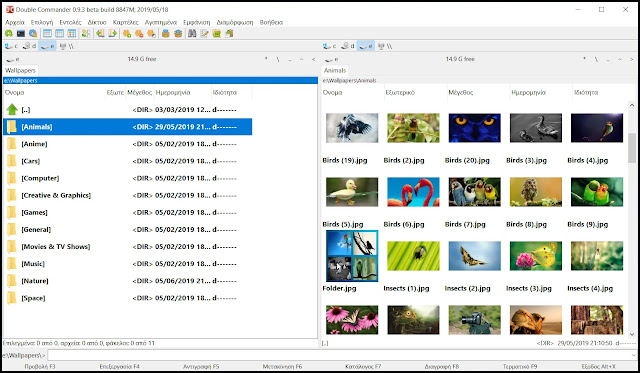Sort right panel by Ιδιότητα column
The height and width of the screenshot is (373, 640).
pyautogui.click(x=604, y=93)
